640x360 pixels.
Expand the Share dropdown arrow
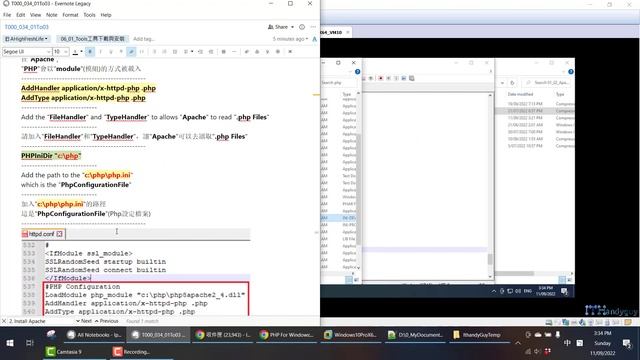pos(292,27)
